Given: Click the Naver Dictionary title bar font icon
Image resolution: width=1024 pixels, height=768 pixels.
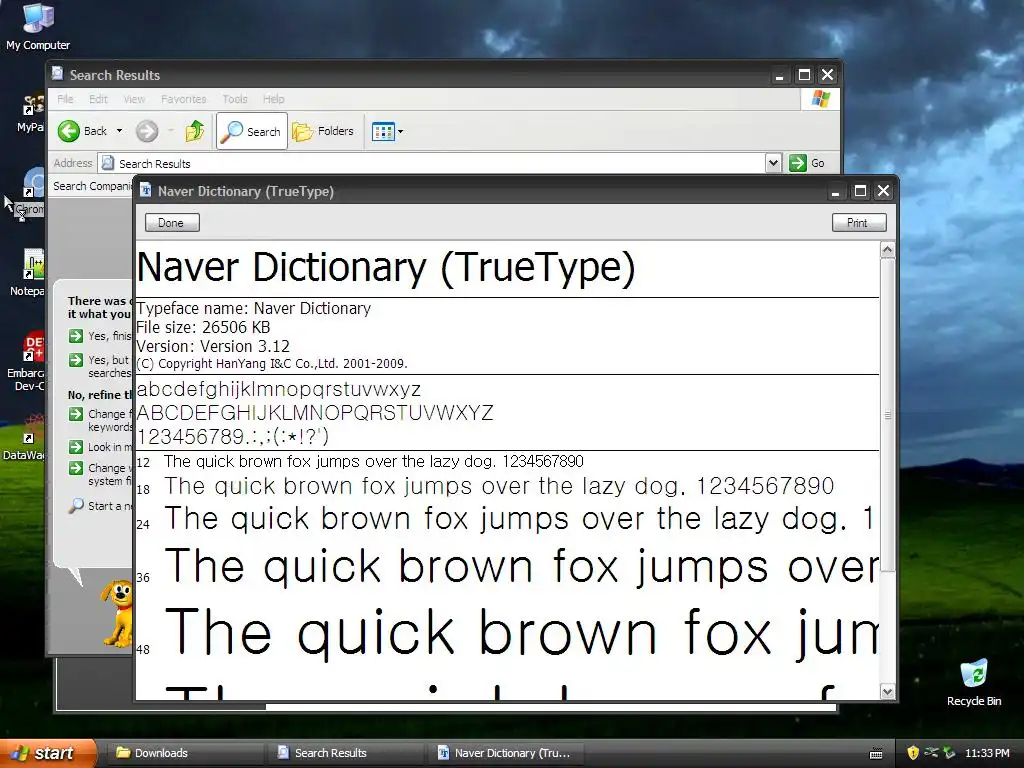Looking at the screenshot, I should point(145,191).
